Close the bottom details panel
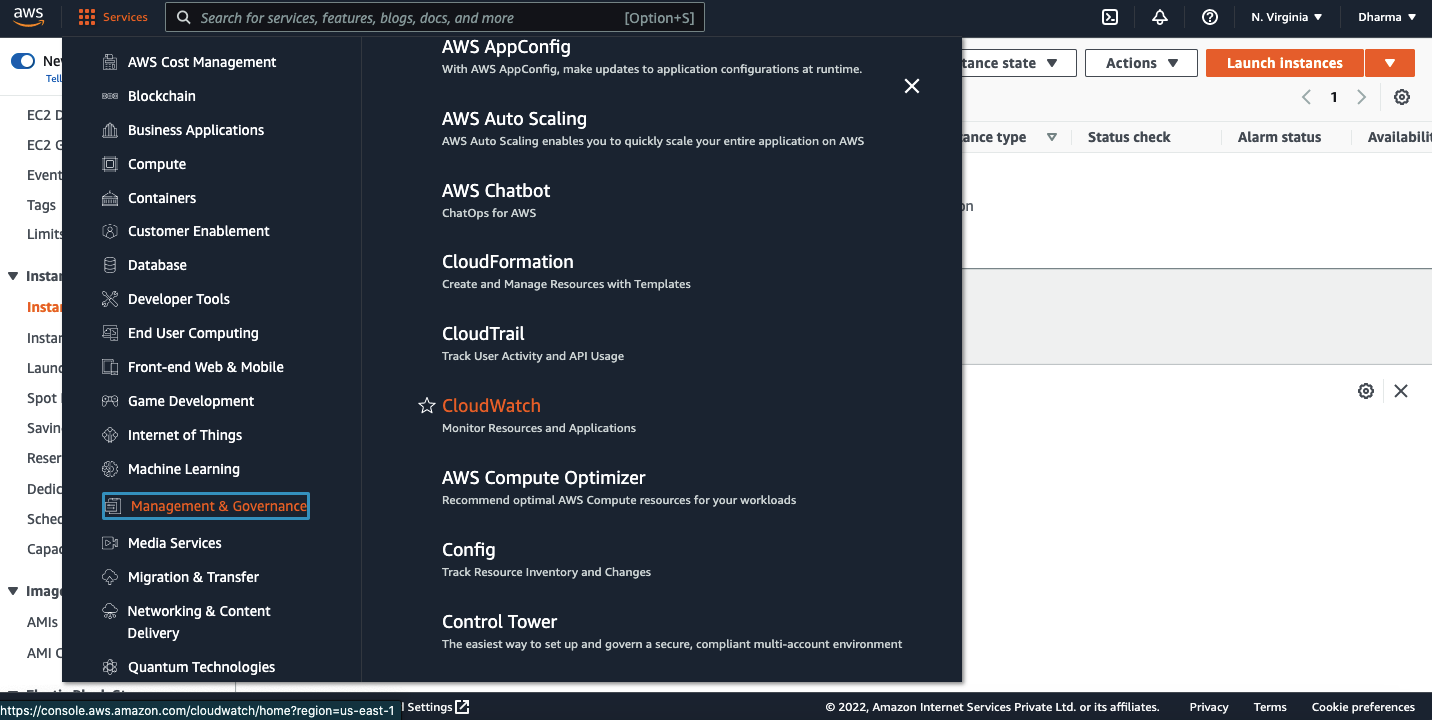The width and height of the screenshot is (1432, 720). 1401,391
